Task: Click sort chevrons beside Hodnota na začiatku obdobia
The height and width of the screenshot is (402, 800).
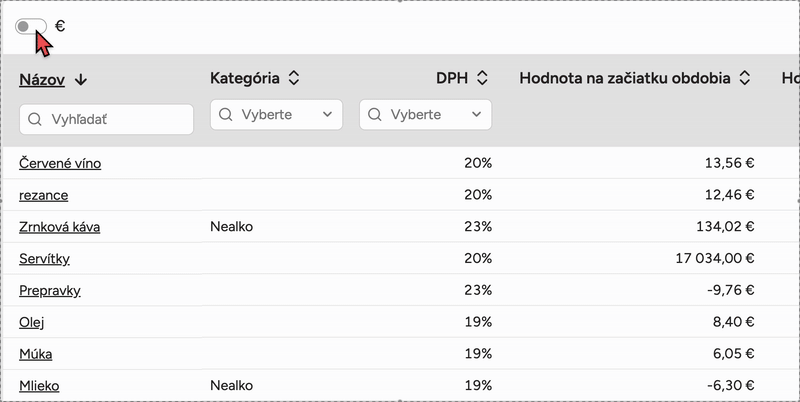Action: coord(744,78)
